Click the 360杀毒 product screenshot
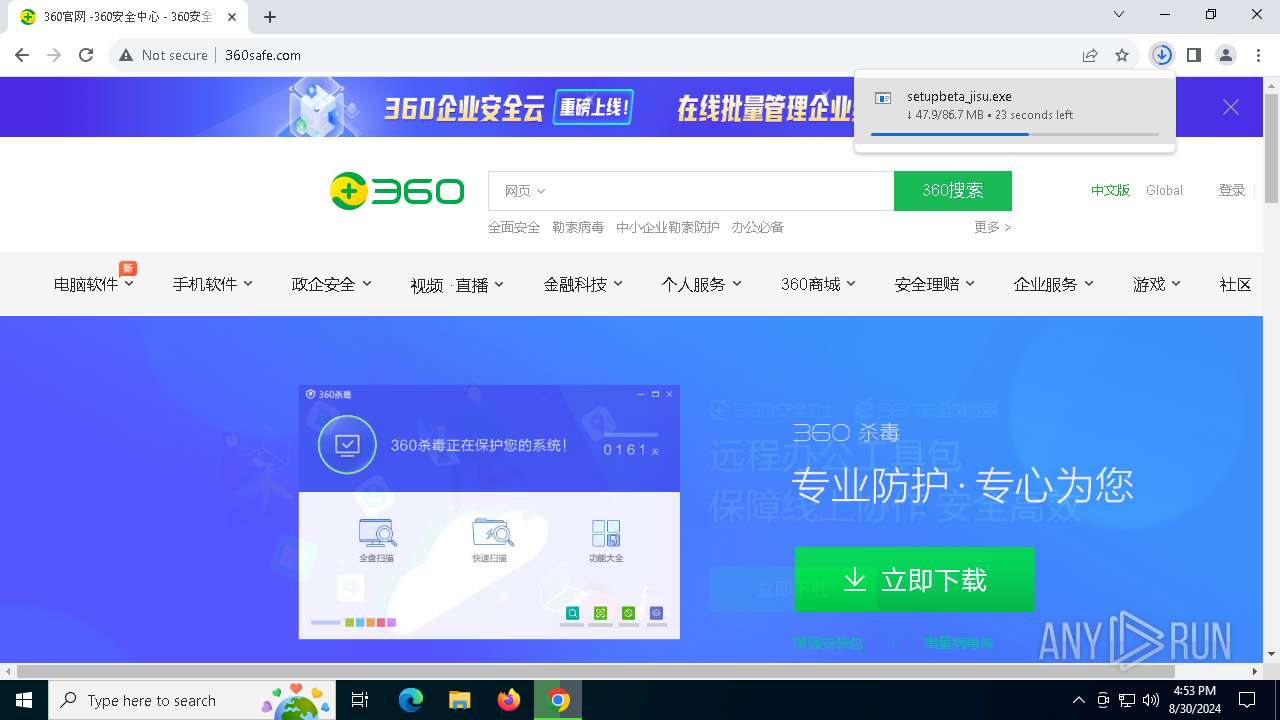Viewport: 1280px width, 720px height. (x=489, y=512)
